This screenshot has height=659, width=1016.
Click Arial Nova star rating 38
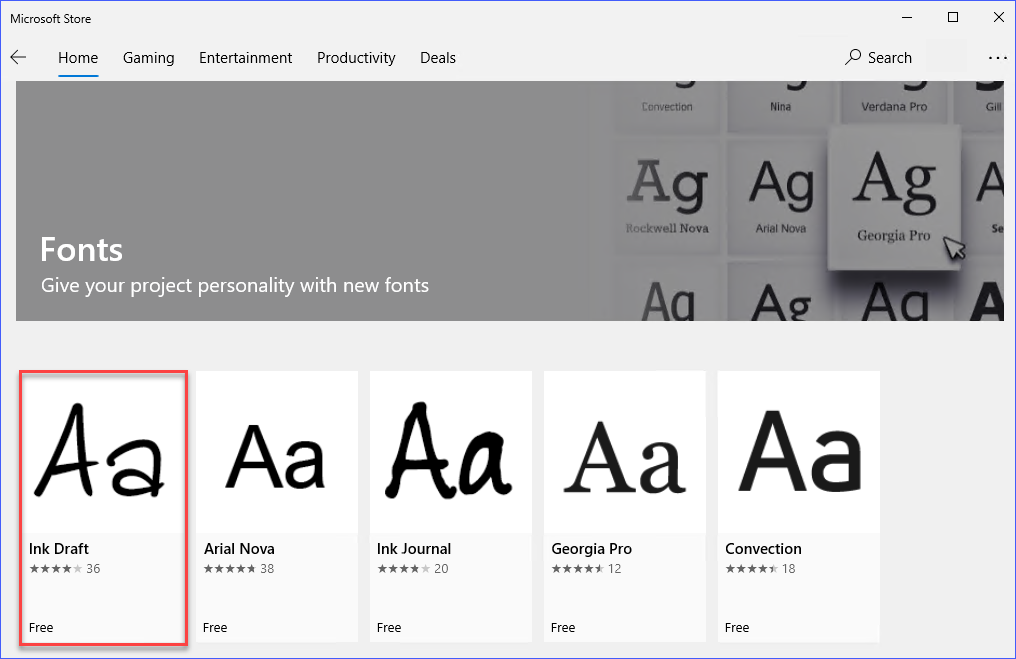239,569
